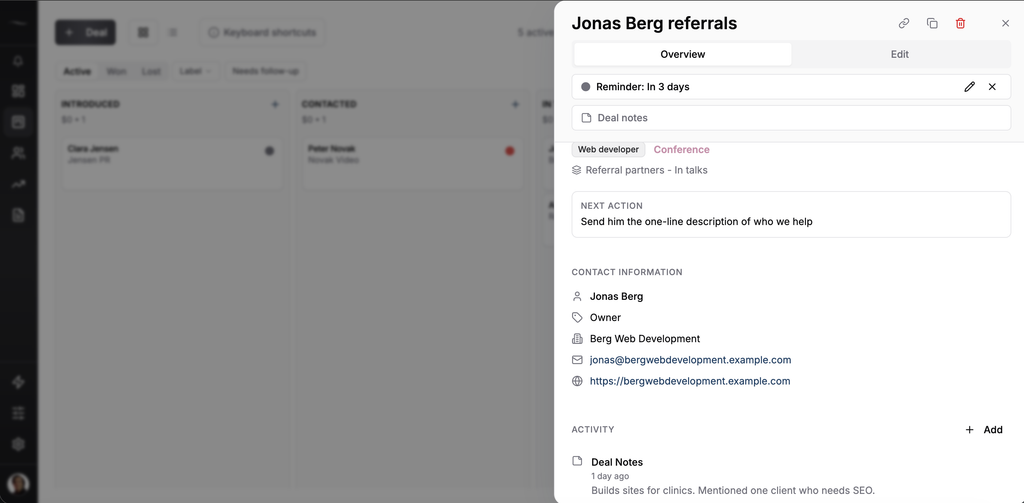Click the red status dot on Peter Novak card

tap(509, 151)
